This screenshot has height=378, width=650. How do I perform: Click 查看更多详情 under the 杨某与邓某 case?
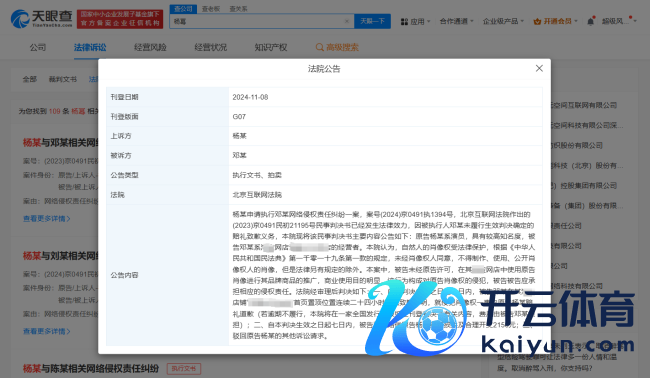point(46,218)
